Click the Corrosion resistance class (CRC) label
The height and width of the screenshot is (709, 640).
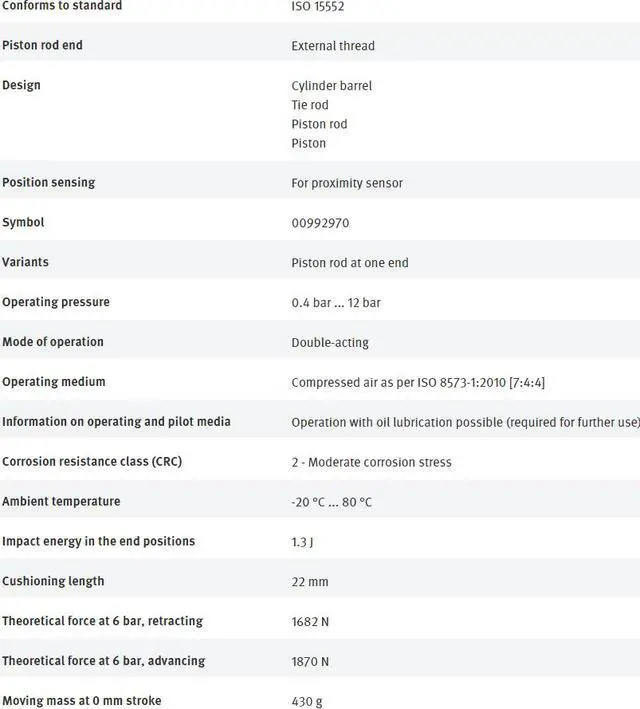(92, 462)
